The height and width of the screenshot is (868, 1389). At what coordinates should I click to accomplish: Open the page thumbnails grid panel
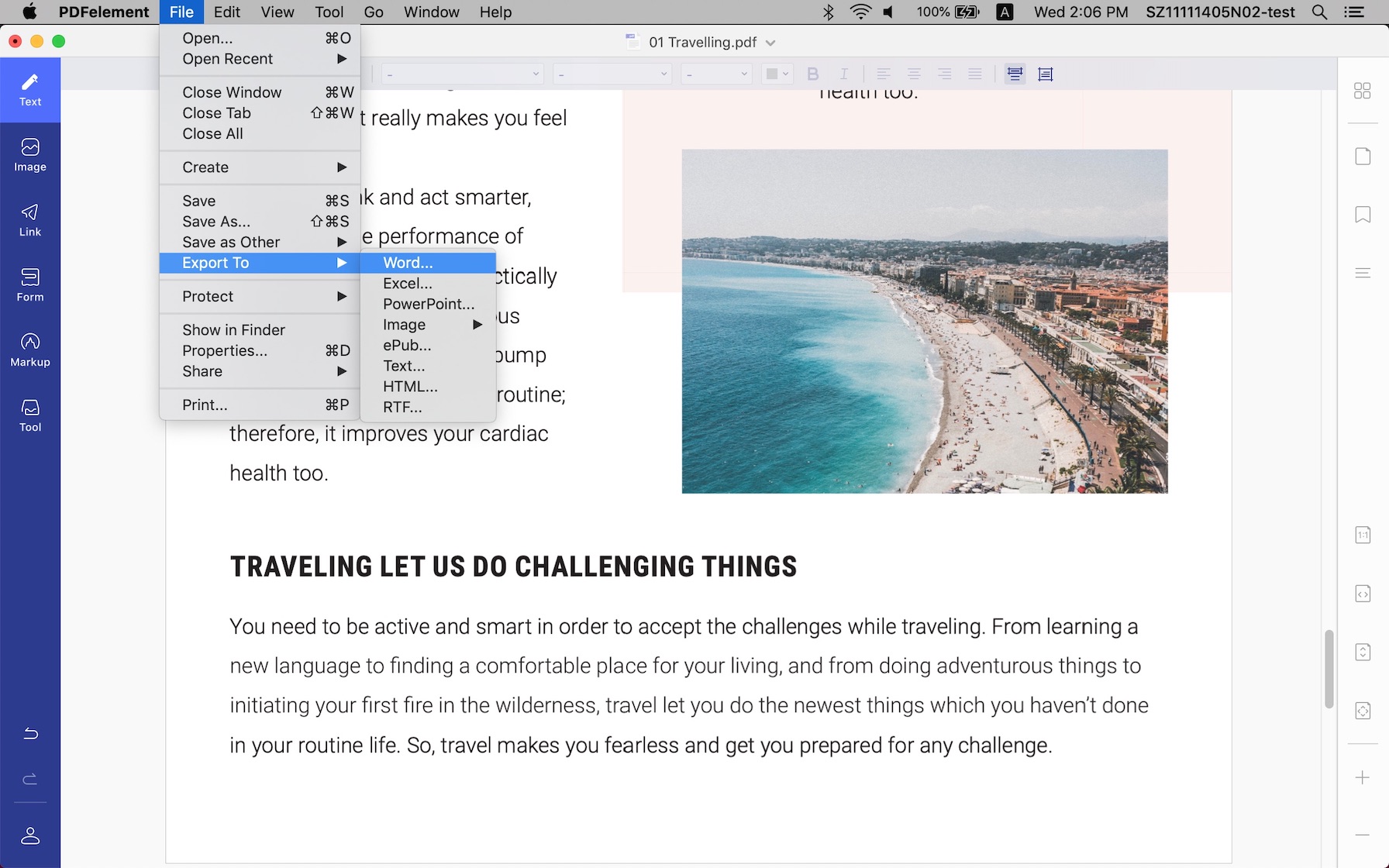[1362, 91]
